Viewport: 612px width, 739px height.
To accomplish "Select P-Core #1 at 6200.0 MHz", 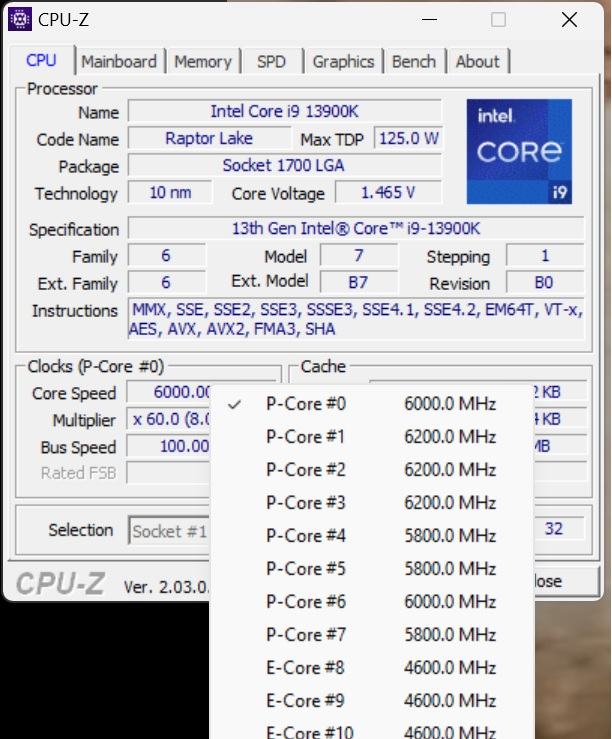I will click(x=372, y=437).
